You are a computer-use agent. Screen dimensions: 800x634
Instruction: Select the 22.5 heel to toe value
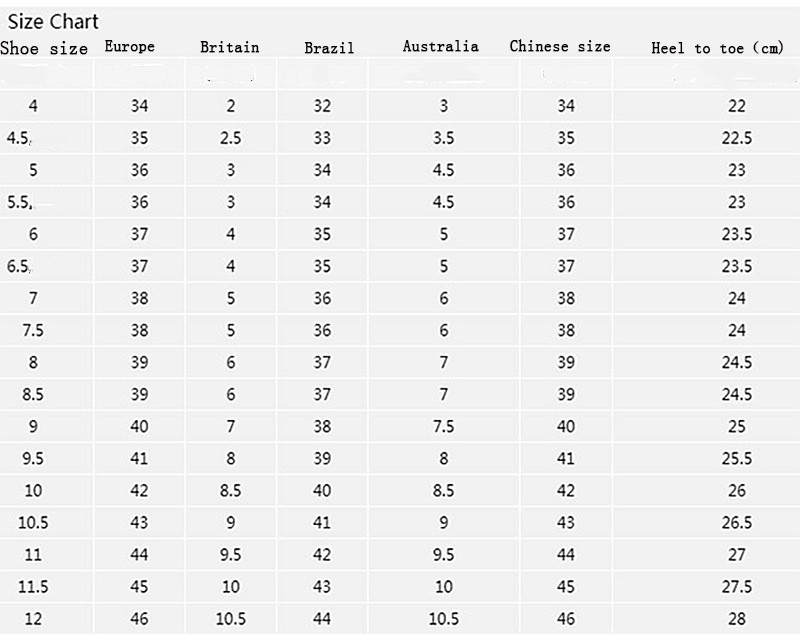click(x=737, y=139)
